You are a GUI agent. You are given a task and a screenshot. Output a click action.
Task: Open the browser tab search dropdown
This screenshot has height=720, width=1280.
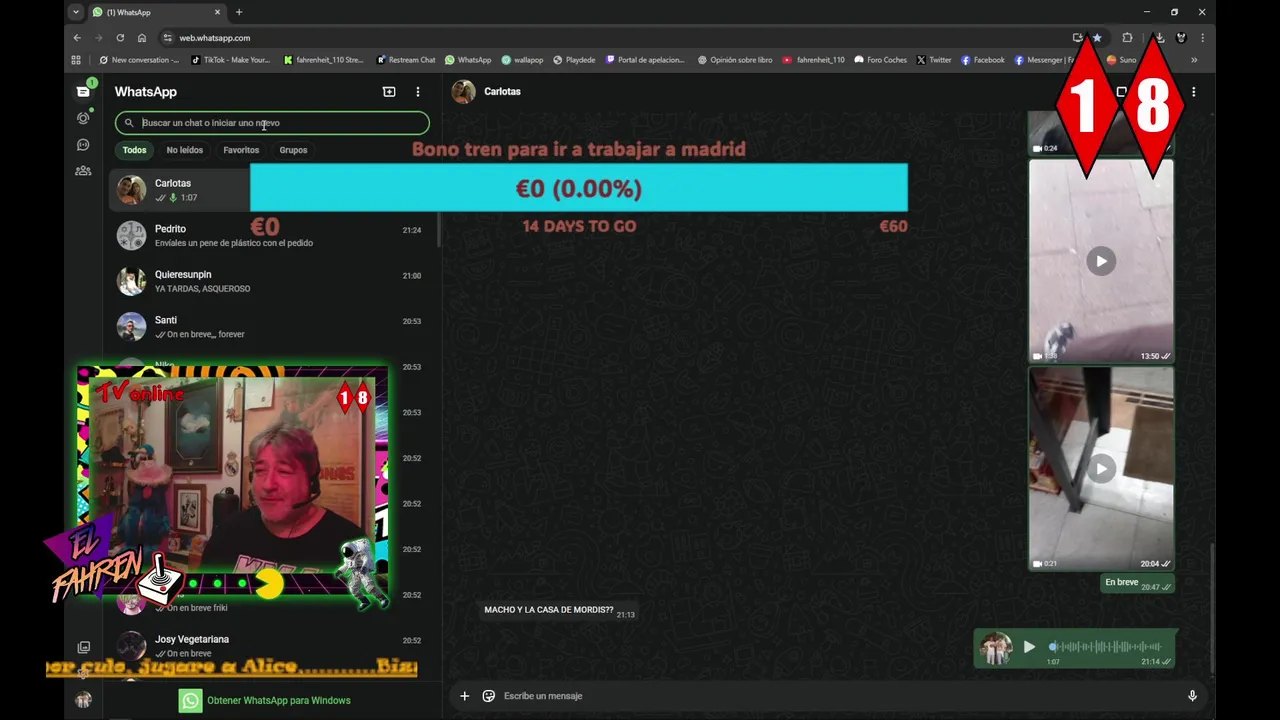pos(76,12)
